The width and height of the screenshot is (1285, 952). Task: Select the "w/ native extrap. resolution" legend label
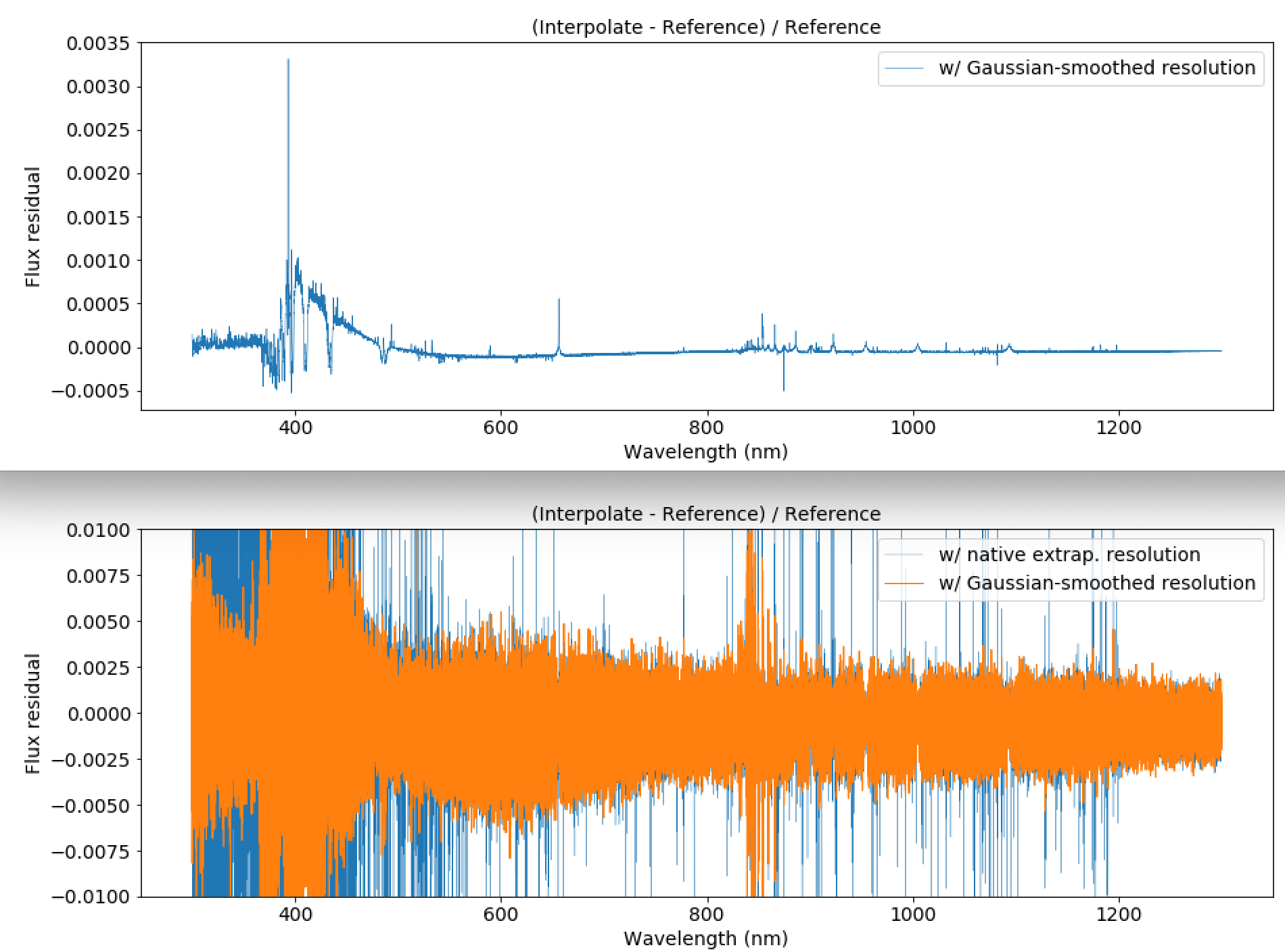point(1069,555)
